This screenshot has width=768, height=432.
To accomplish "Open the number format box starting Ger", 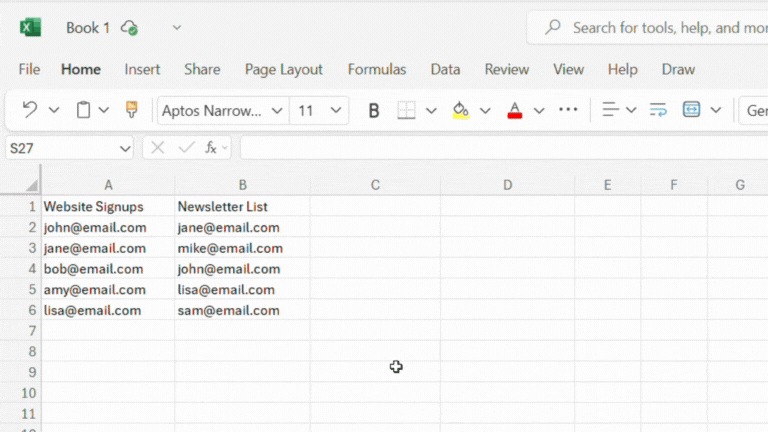I will [754, 111].
